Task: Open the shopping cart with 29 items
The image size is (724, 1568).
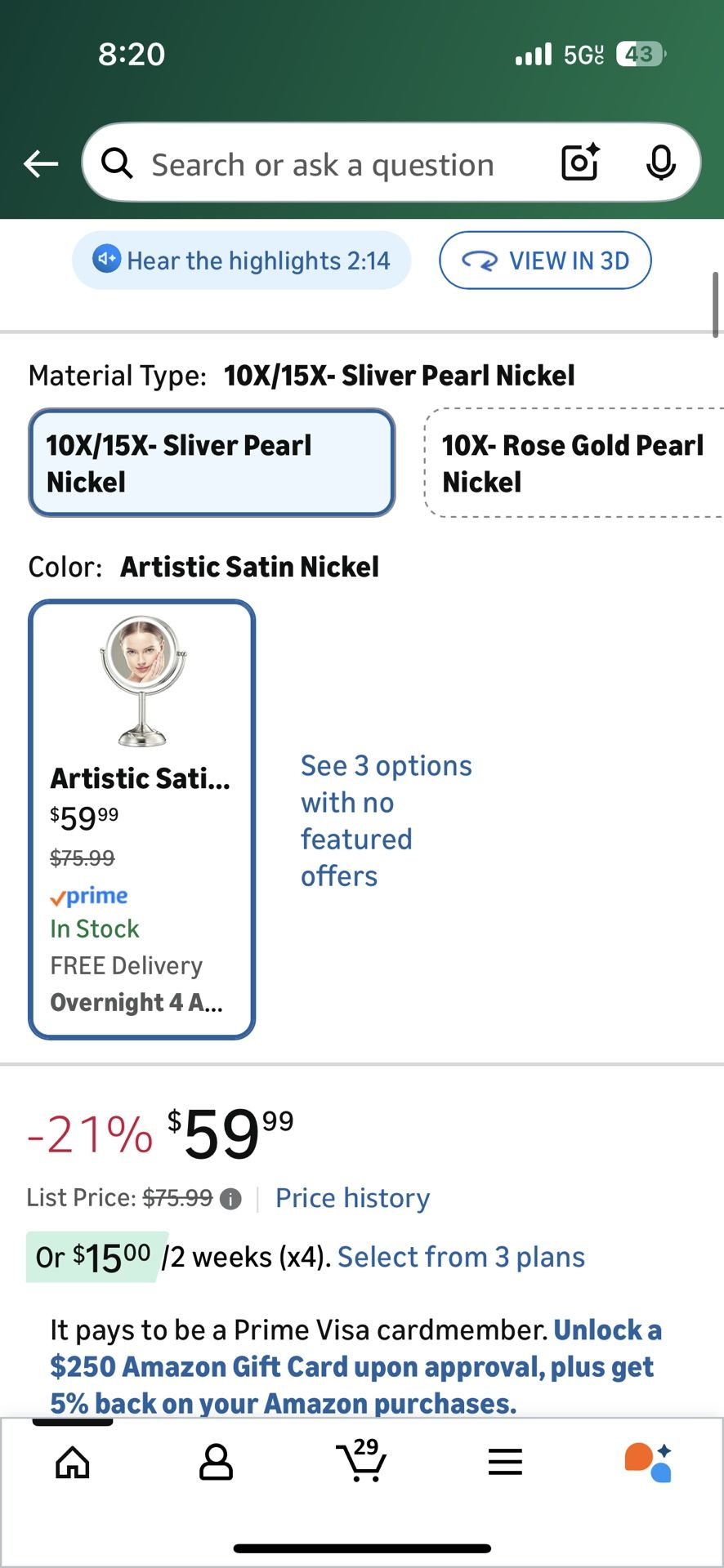Action: (x=361, y=1460)
